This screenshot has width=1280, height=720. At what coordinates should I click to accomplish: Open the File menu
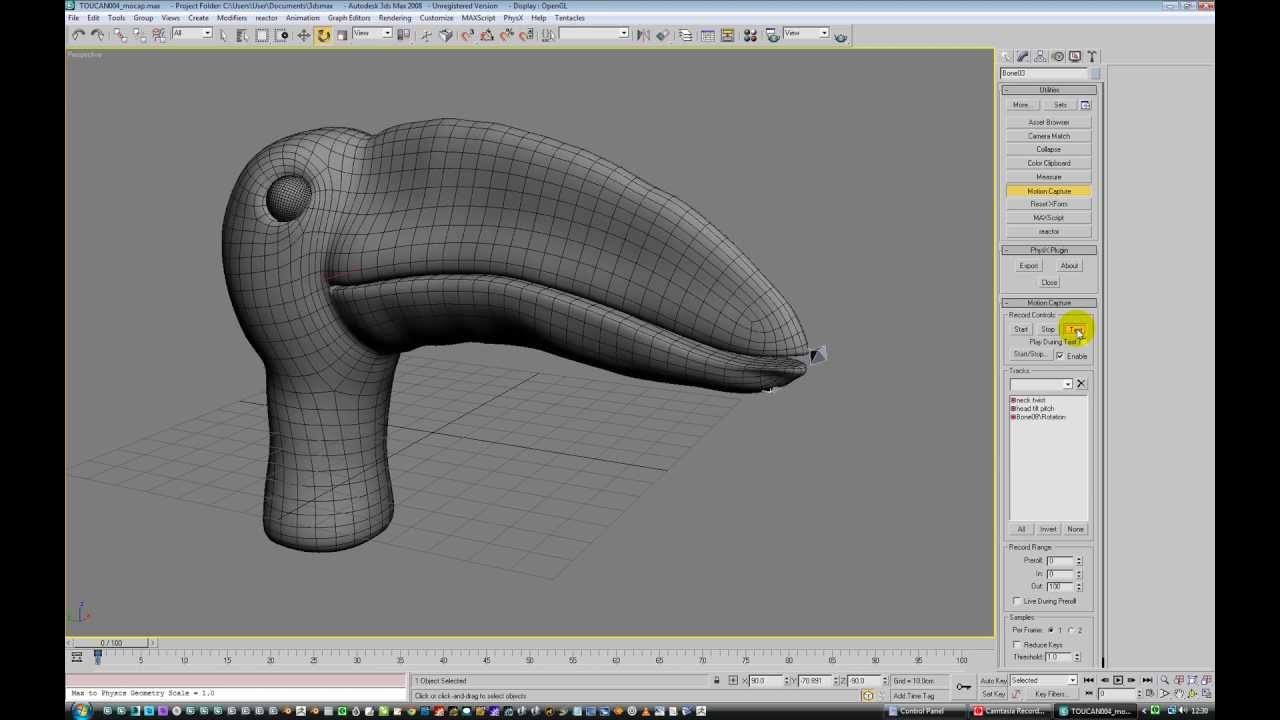coord(73,18)
